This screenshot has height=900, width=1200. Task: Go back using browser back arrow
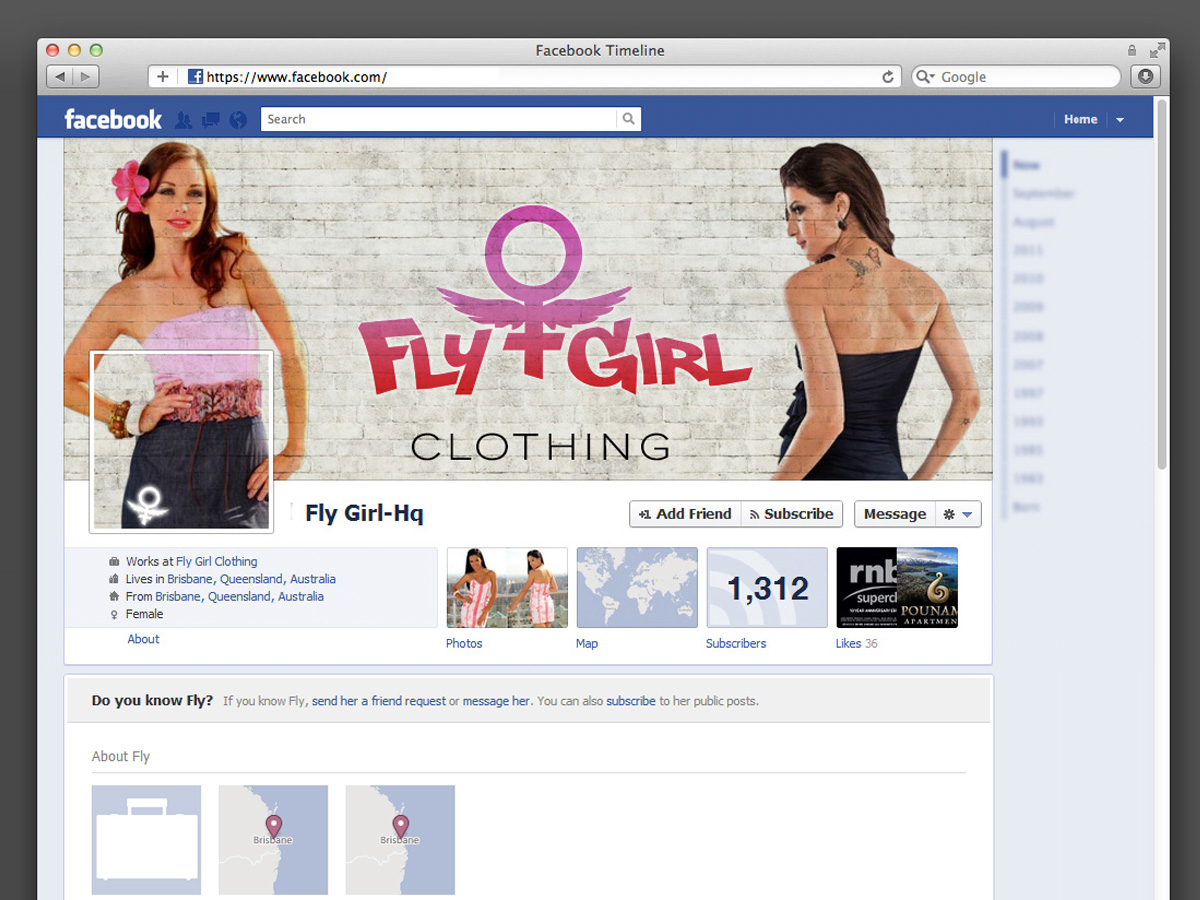(61, 77)
